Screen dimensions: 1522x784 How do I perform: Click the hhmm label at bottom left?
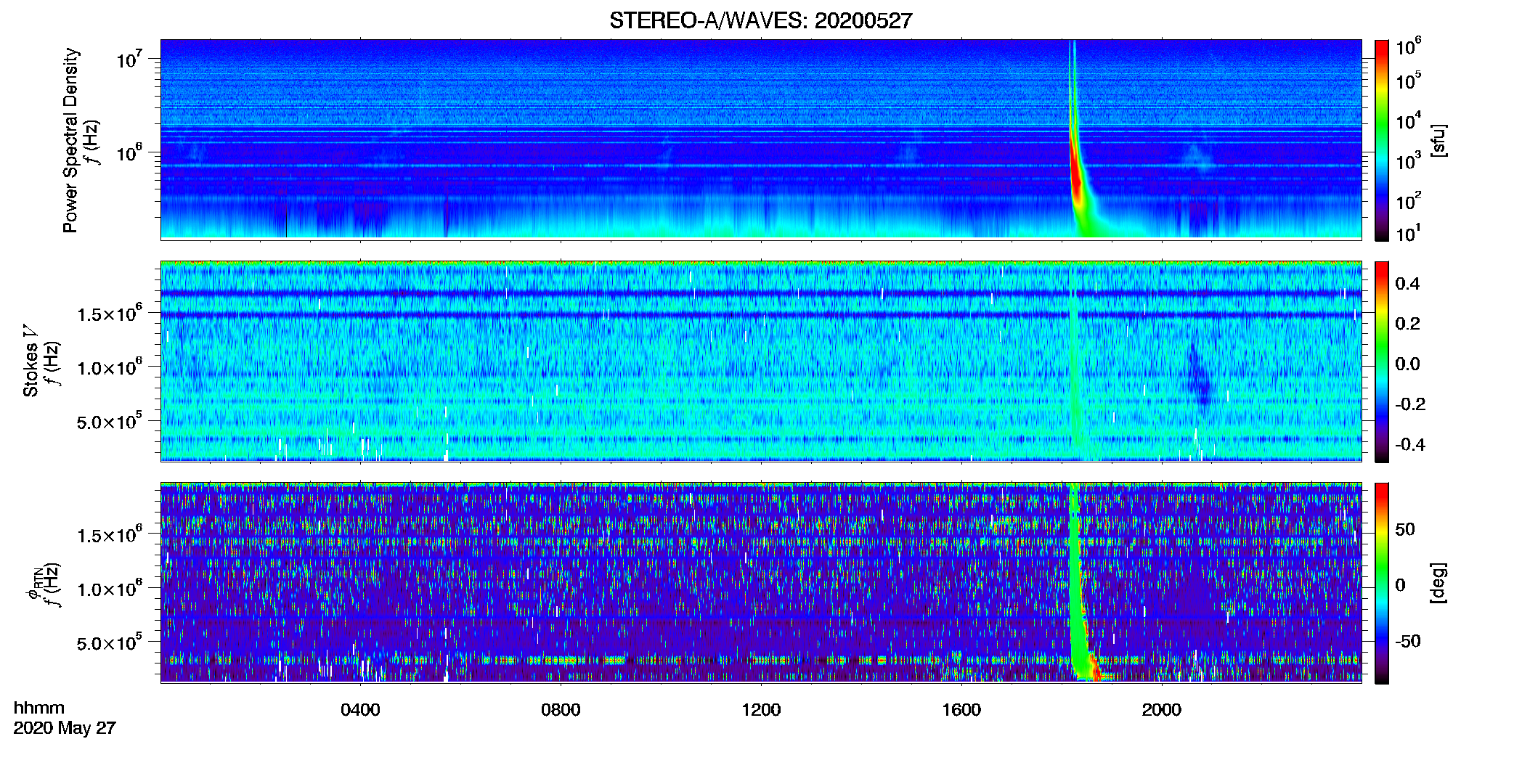coord(39,708)
